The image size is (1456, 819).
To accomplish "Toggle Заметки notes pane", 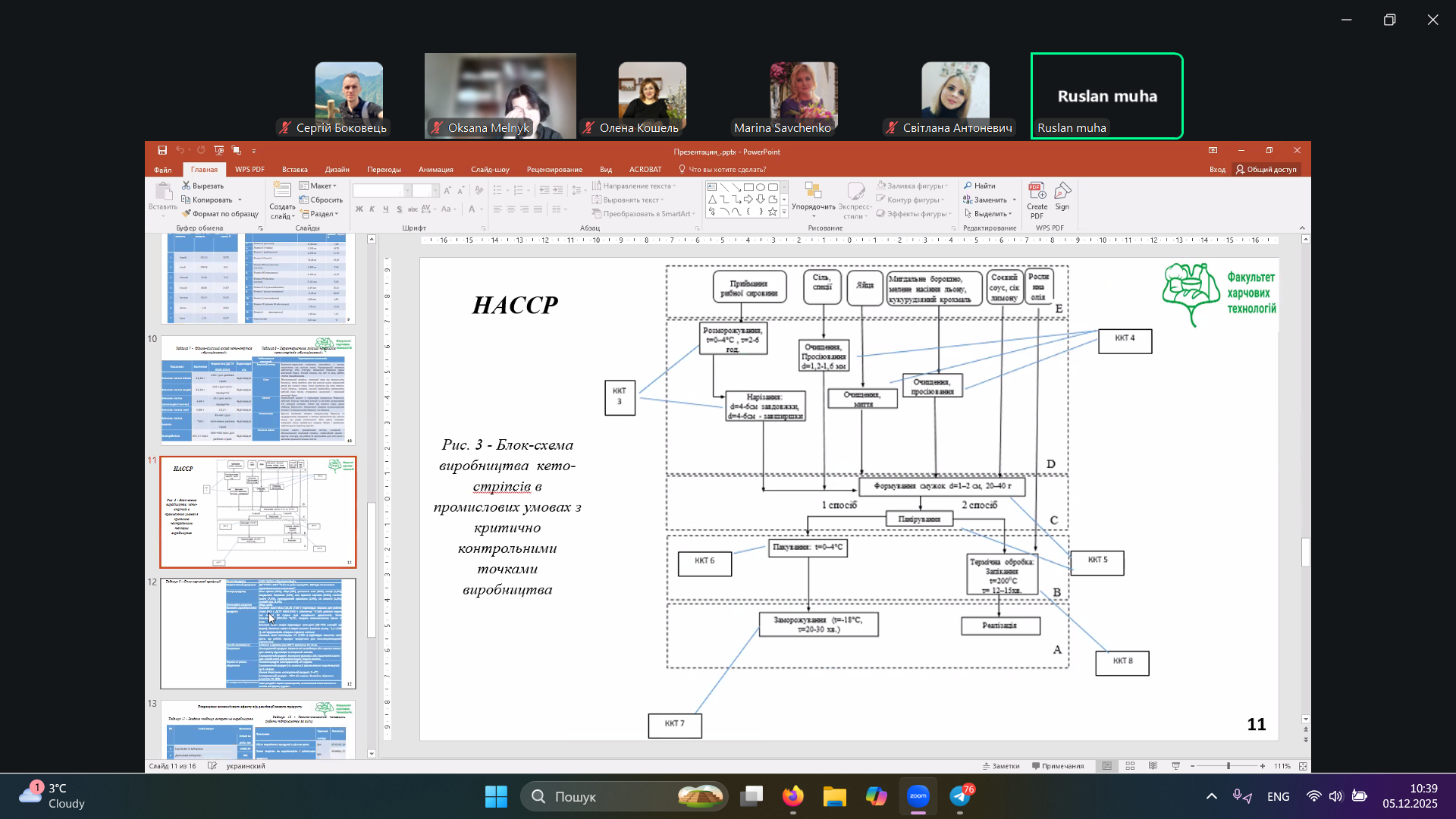I will 1001,766.
